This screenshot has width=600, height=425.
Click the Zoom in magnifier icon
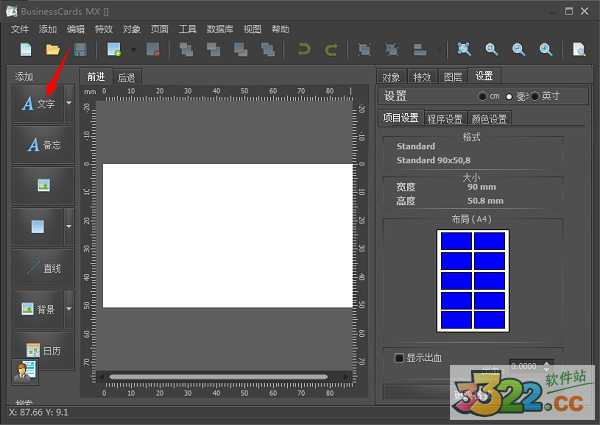click(492, 50)
